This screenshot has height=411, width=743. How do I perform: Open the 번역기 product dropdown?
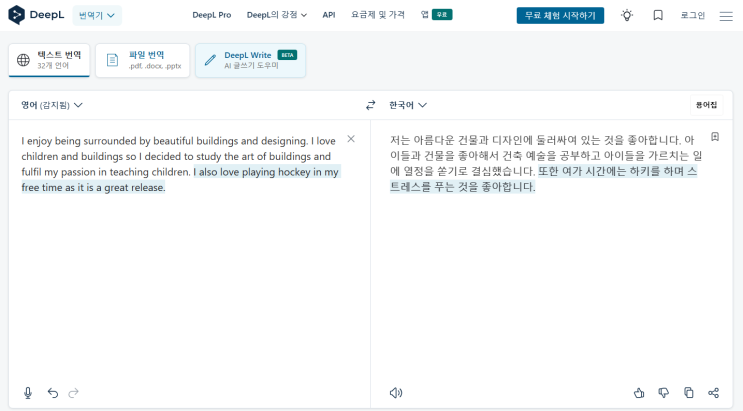pos(97,16)
